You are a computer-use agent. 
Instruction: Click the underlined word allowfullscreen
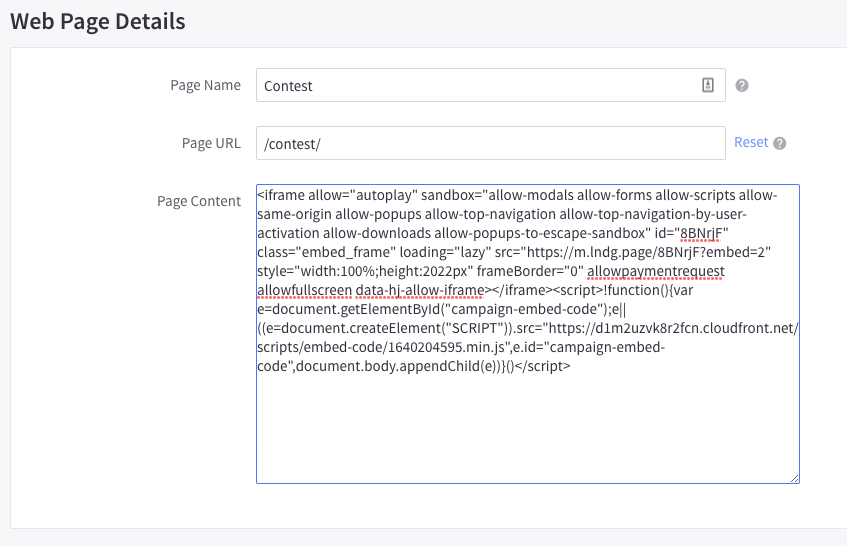[x=305, y=290]
